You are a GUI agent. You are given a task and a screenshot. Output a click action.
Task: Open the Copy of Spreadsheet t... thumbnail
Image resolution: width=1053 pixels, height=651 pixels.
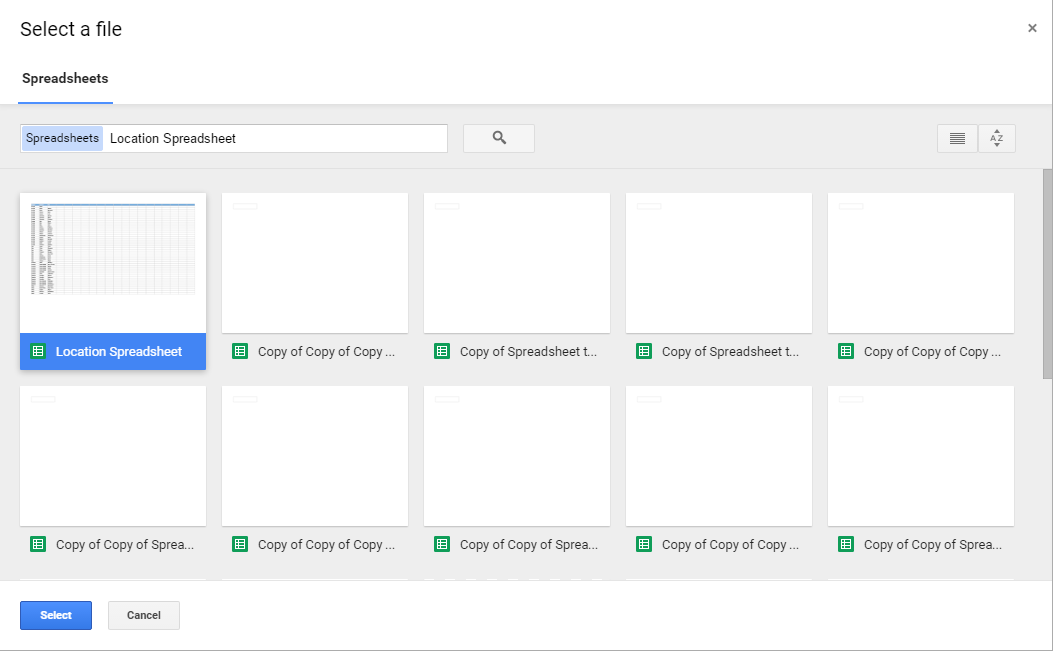click(x=516, y=263)
